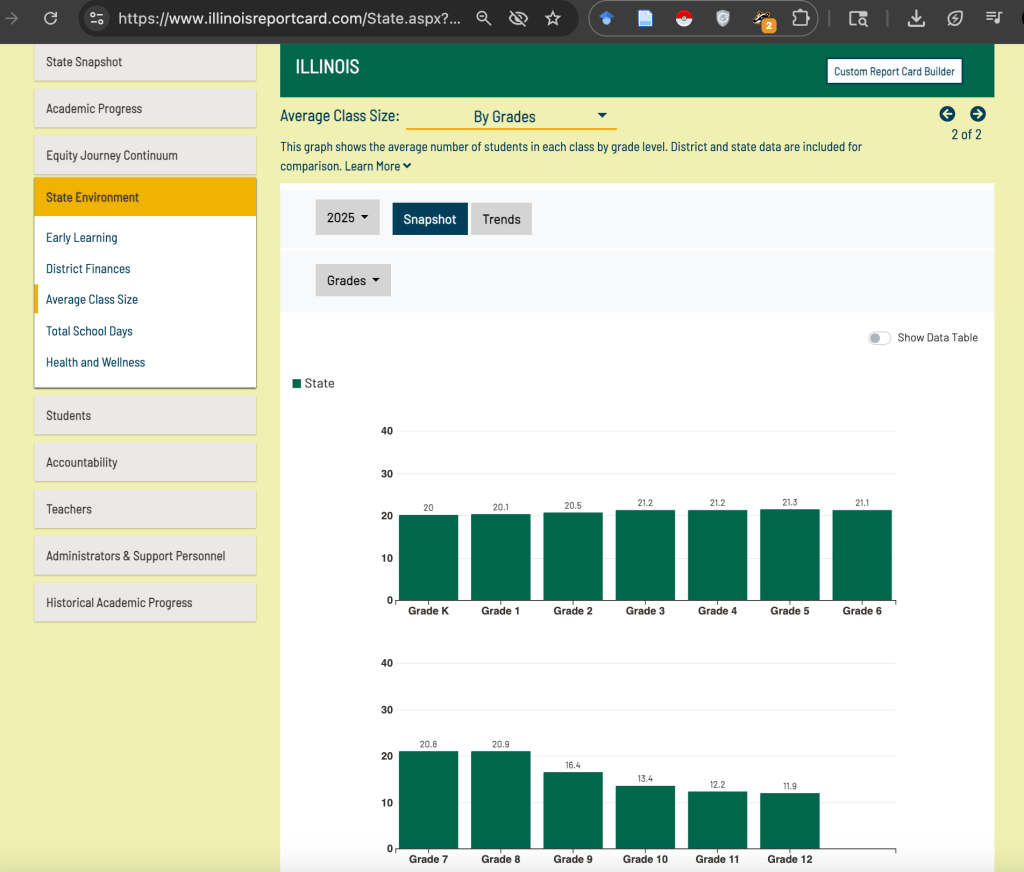Open the browser downloads icon
Screen dimensions: 1024x872
coord(916,18)
